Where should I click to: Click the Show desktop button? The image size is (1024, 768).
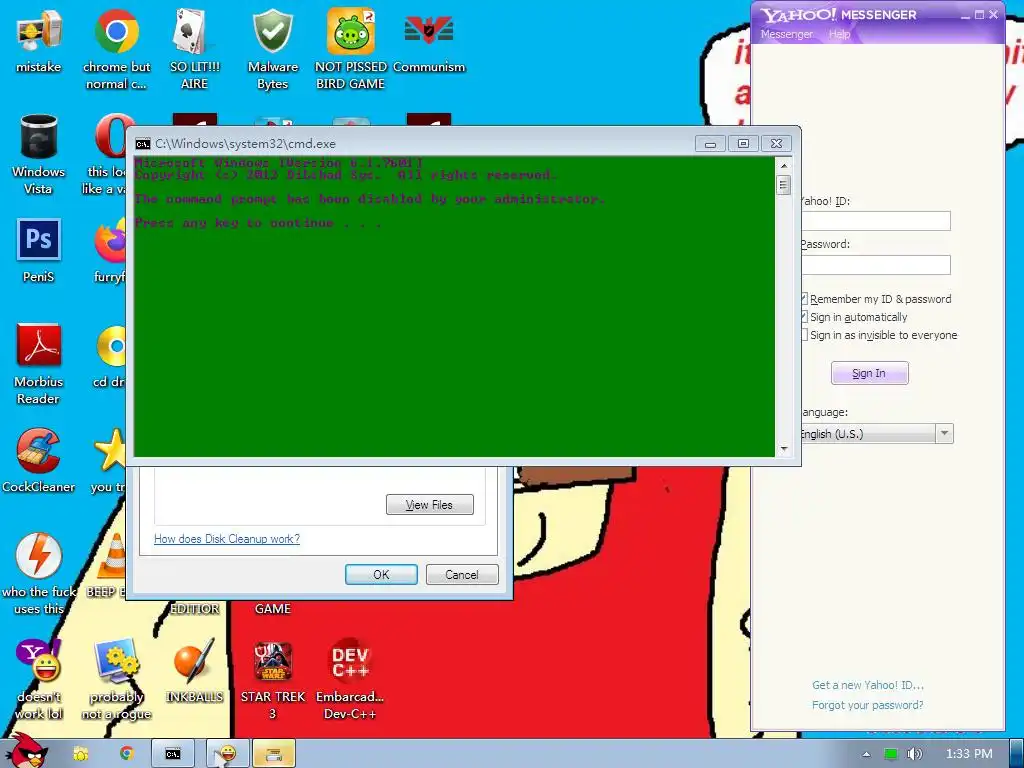click(1017, 754)
